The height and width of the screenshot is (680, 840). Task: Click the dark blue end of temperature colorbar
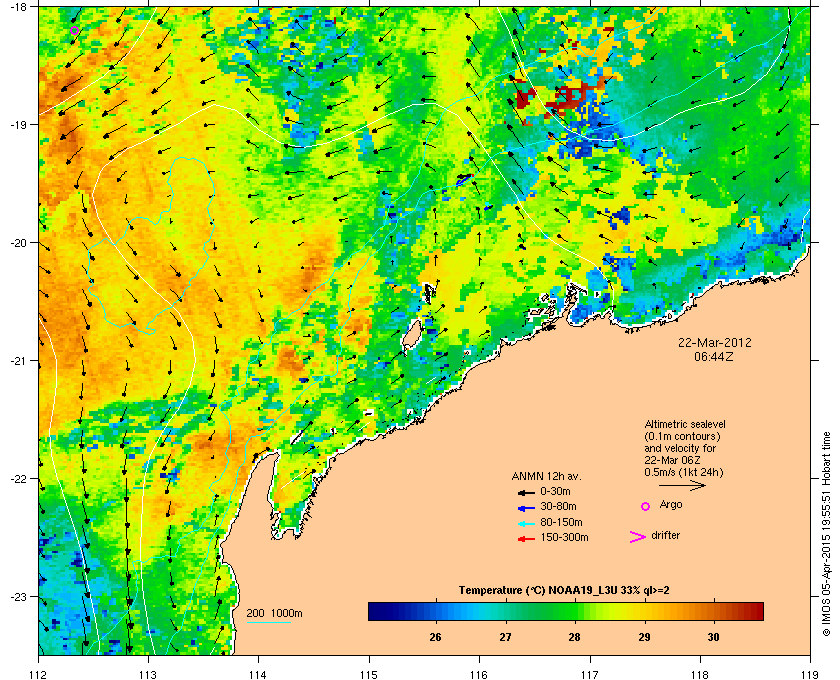374,611
